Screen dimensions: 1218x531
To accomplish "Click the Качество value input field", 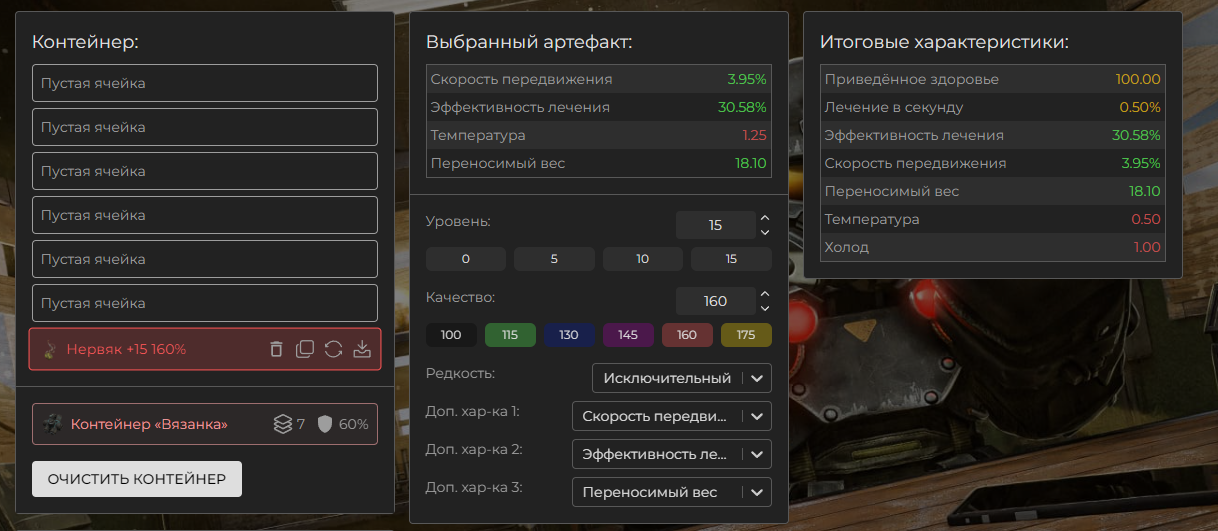I will (x=714, y=301).
